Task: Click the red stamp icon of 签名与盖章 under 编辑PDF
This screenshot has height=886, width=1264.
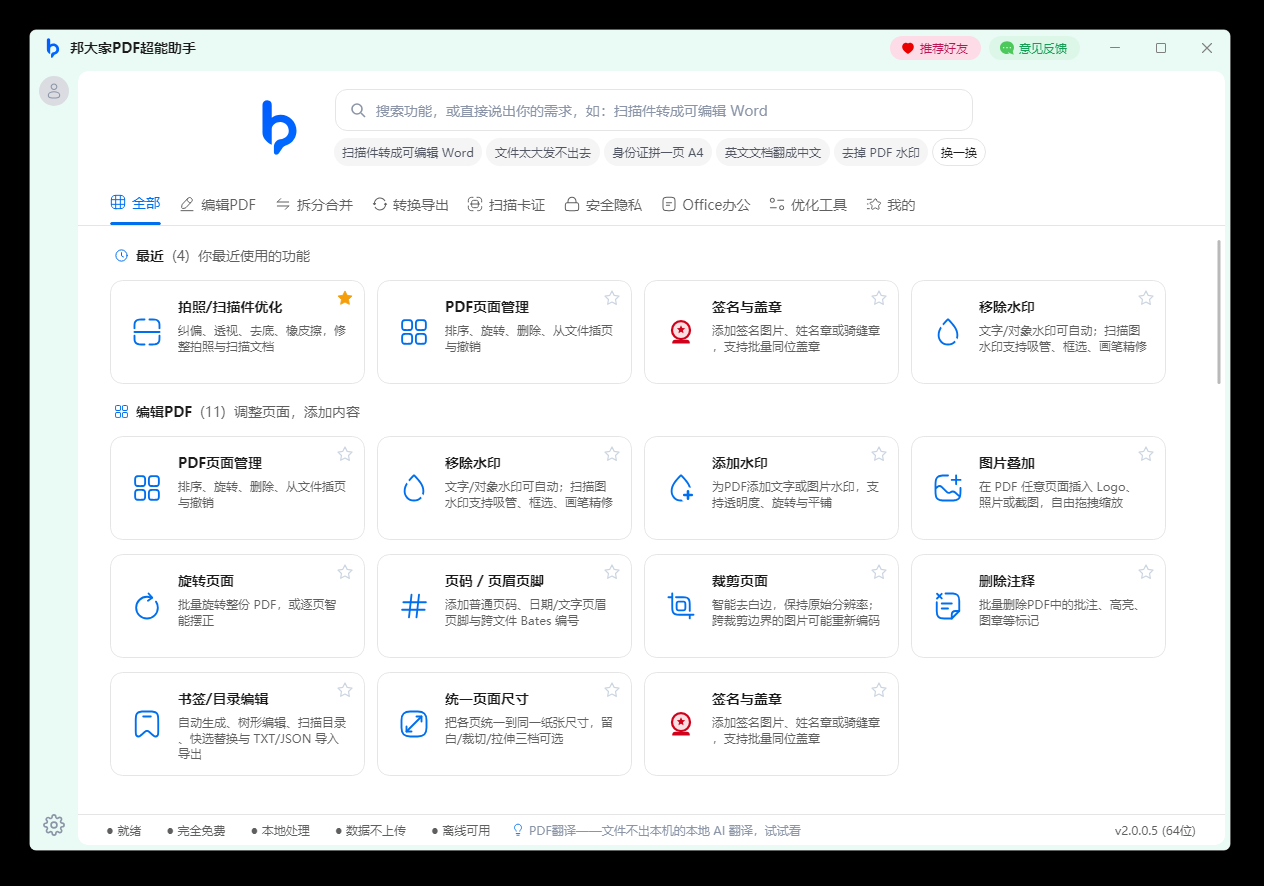Action: pyautogui.click(x=681, y=724)
